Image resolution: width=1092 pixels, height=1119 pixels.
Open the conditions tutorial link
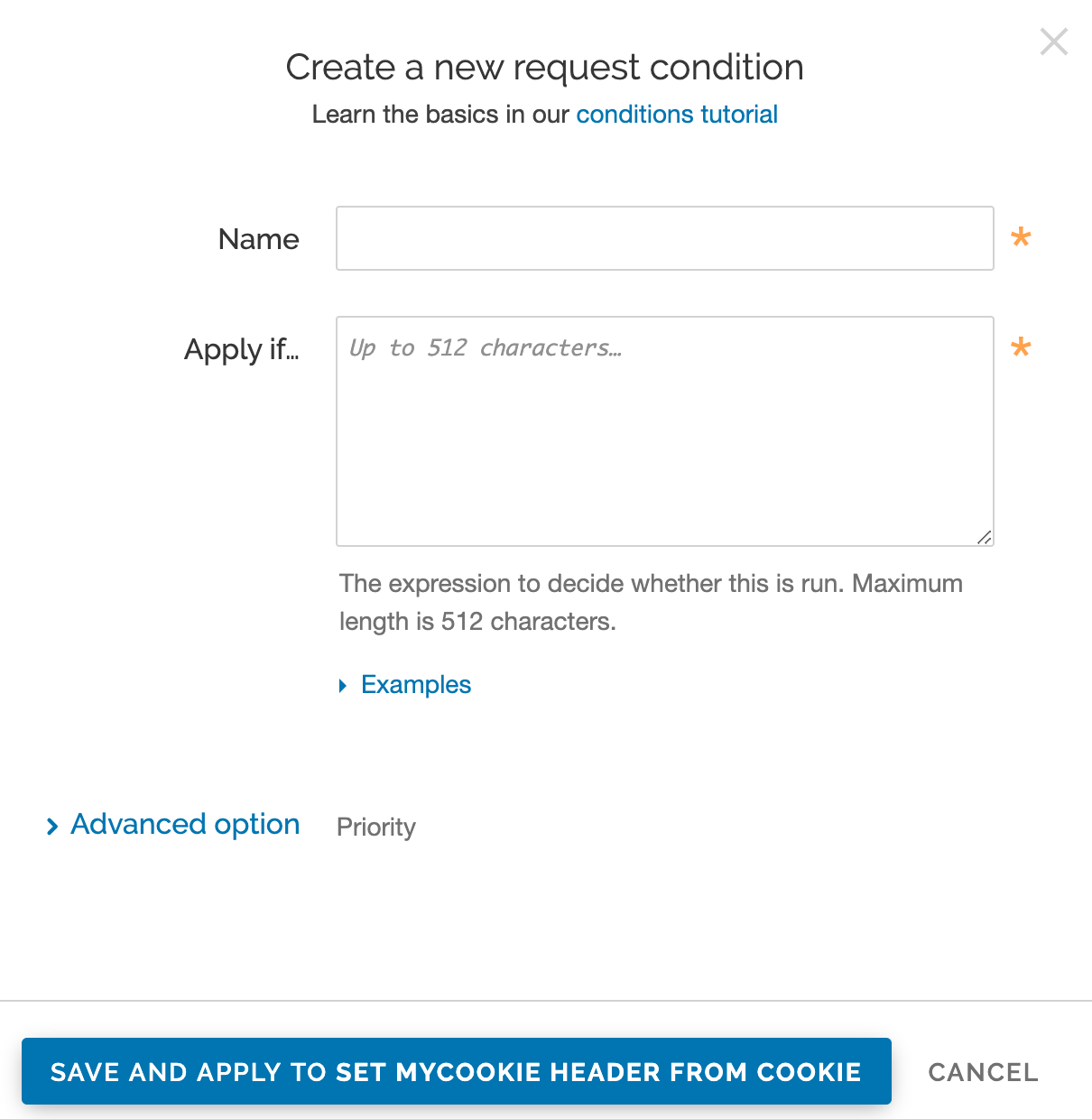click(676, 114)
